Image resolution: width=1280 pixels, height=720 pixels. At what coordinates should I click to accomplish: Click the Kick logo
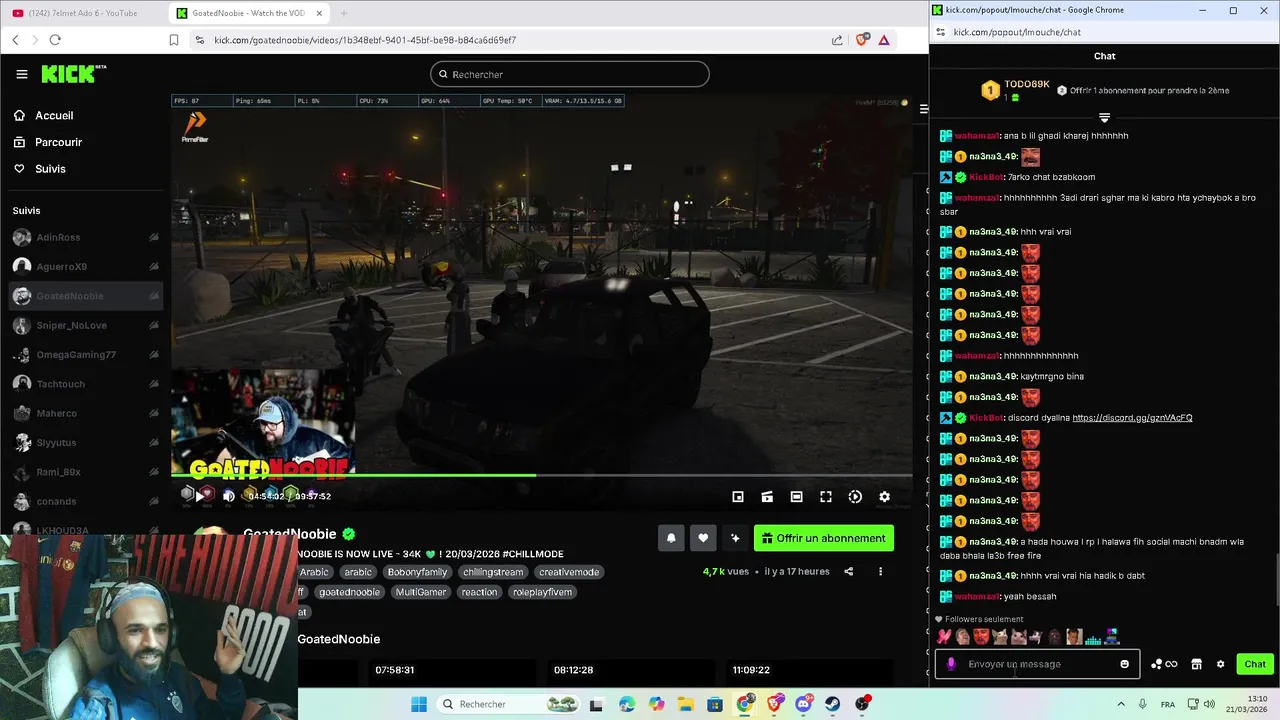(73, 74)
